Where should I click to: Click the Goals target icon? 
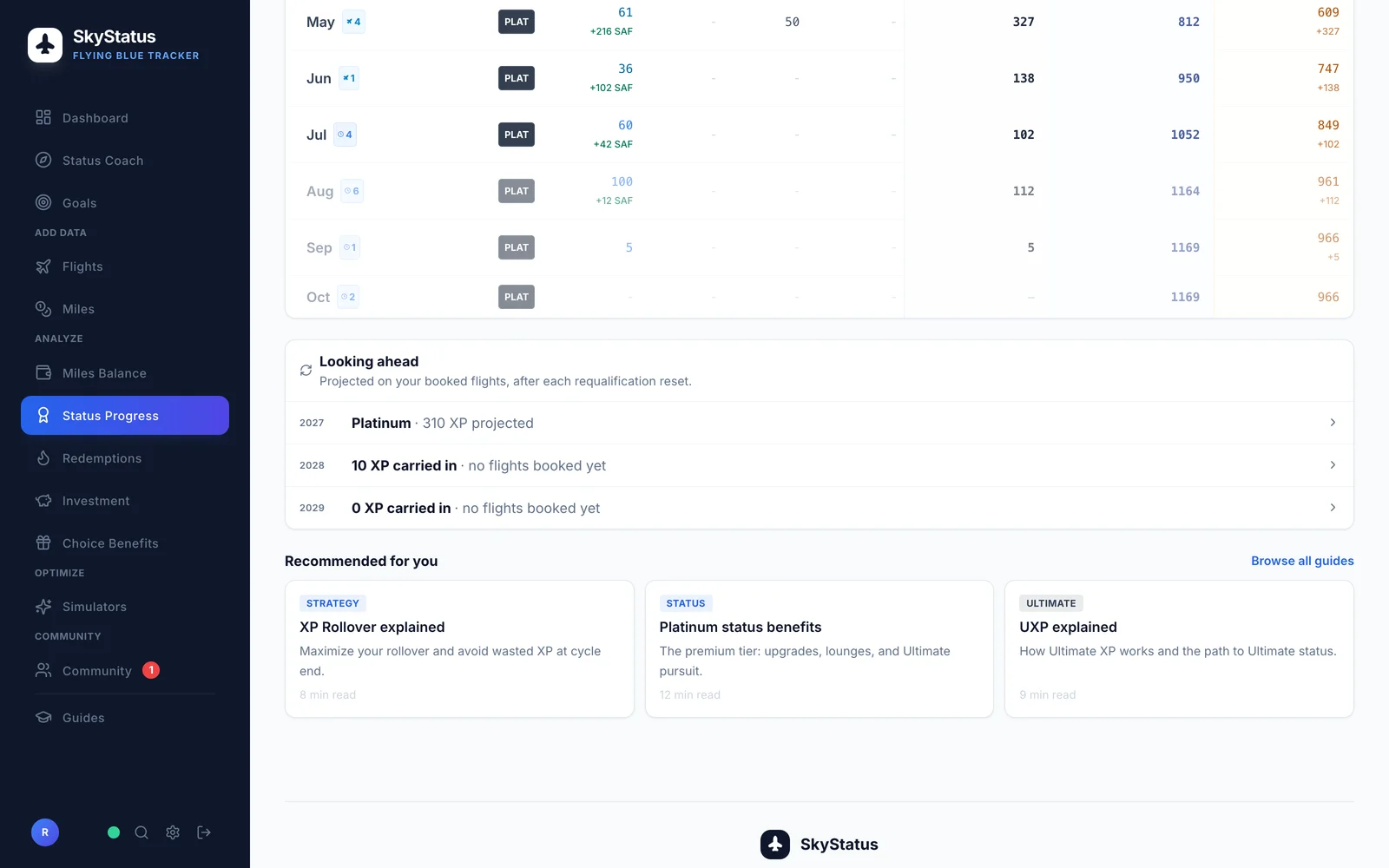click(x=43, y=202)
